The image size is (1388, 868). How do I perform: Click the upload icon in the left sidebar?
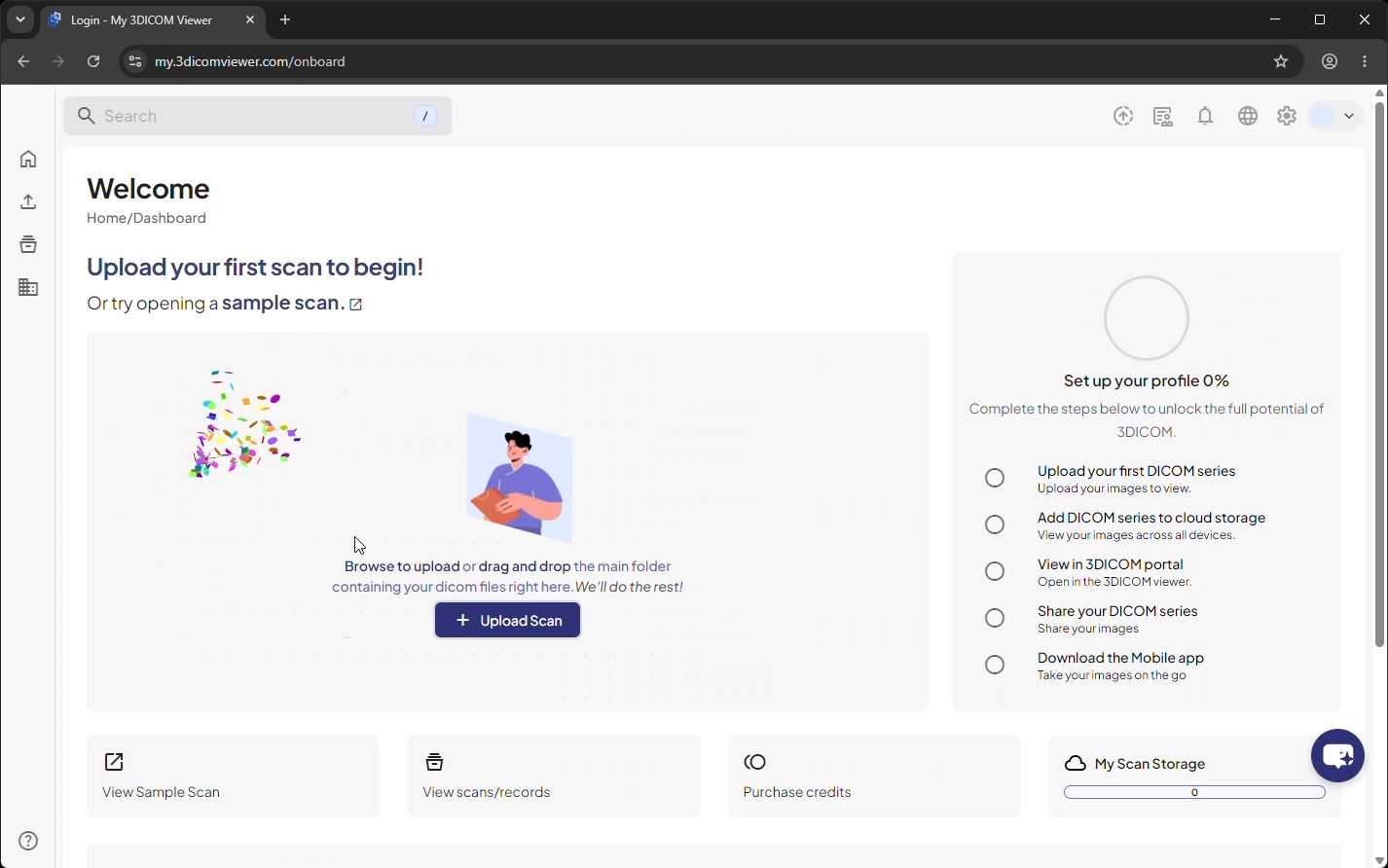point(28,201)
